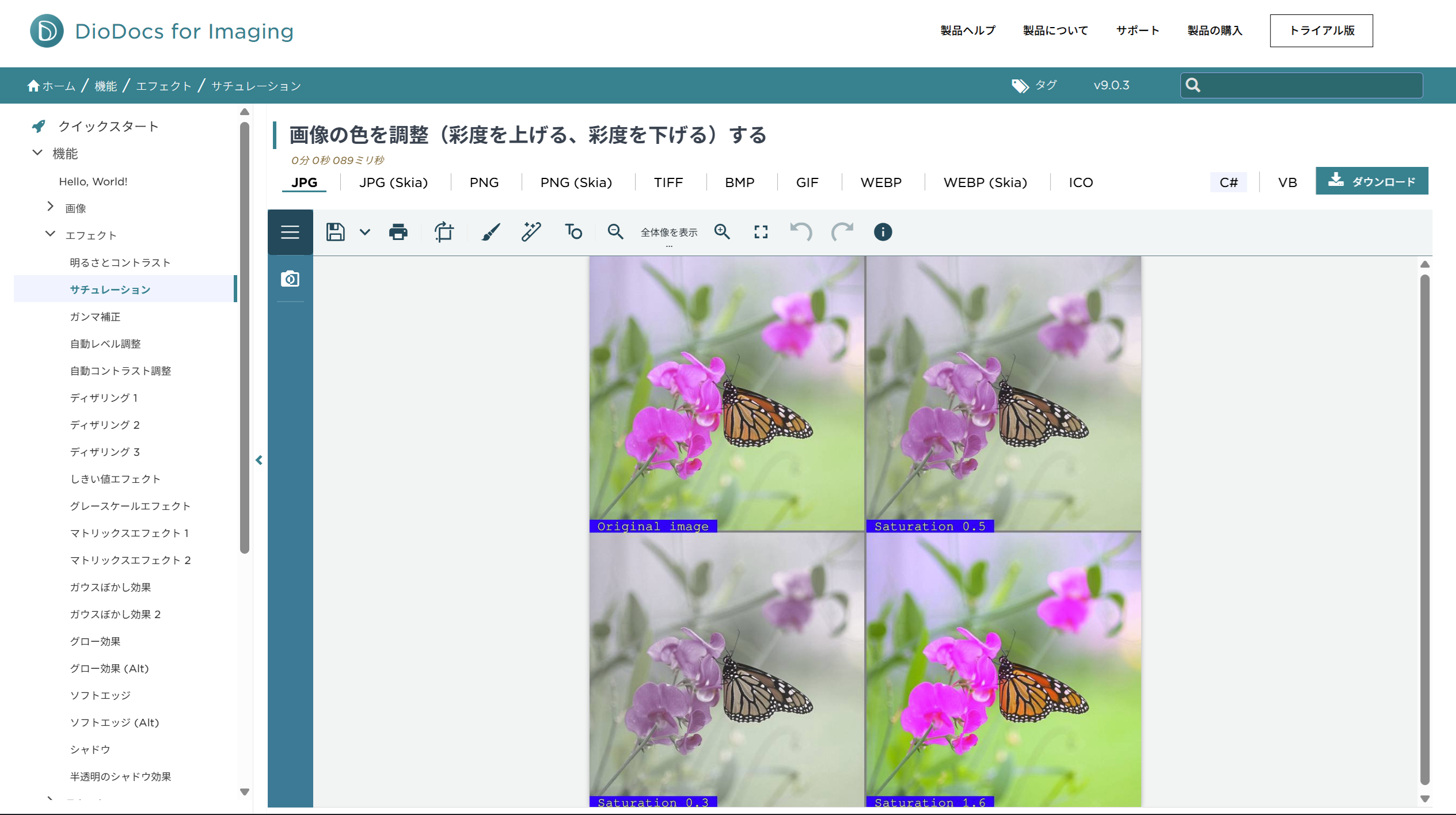The image size is (1456, 815).
Task: Click the search magnifier icon
Action: [x=1193, y=85]
